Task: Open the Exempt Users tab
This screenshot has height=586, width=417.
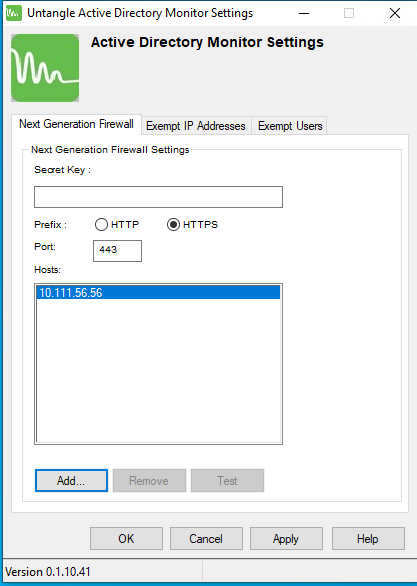Action: 290,126
